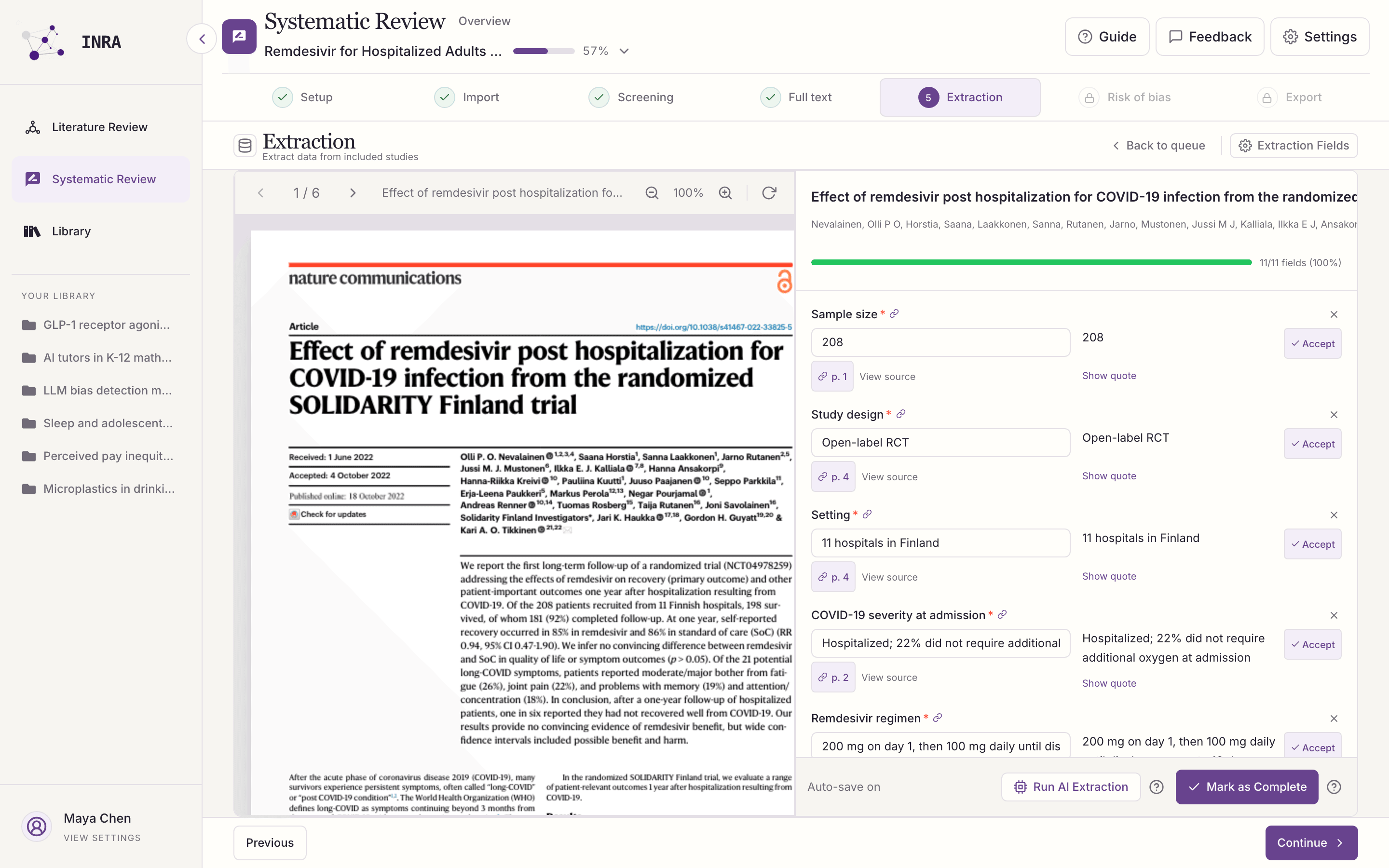This screenshot has width=1389, height=868.
Task: Show quote for Study design
Action: point(1109,476)
